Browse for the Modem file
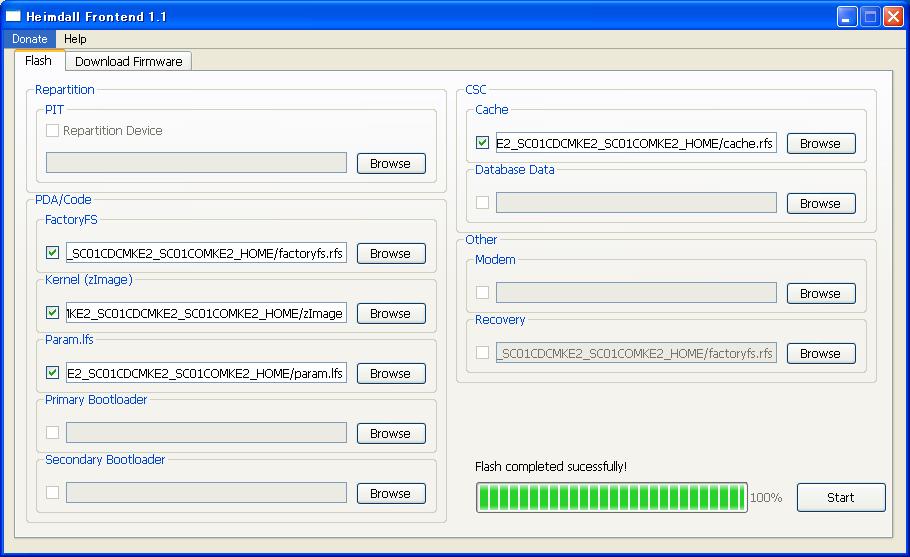The height and width of the screenshot is (557, 910). tap(821, 294)
